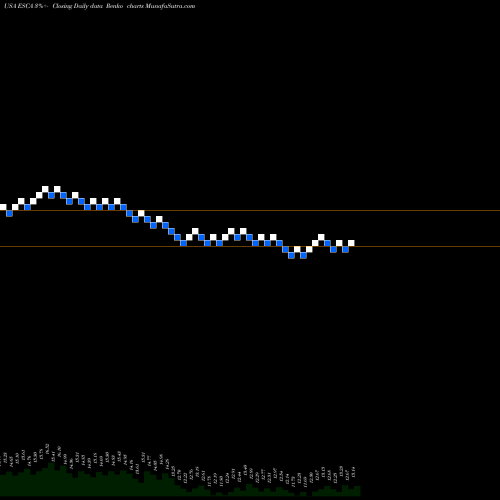Click the last blue Renko brick
Viewport: 500px width, 500px height.
click(345, 249)
